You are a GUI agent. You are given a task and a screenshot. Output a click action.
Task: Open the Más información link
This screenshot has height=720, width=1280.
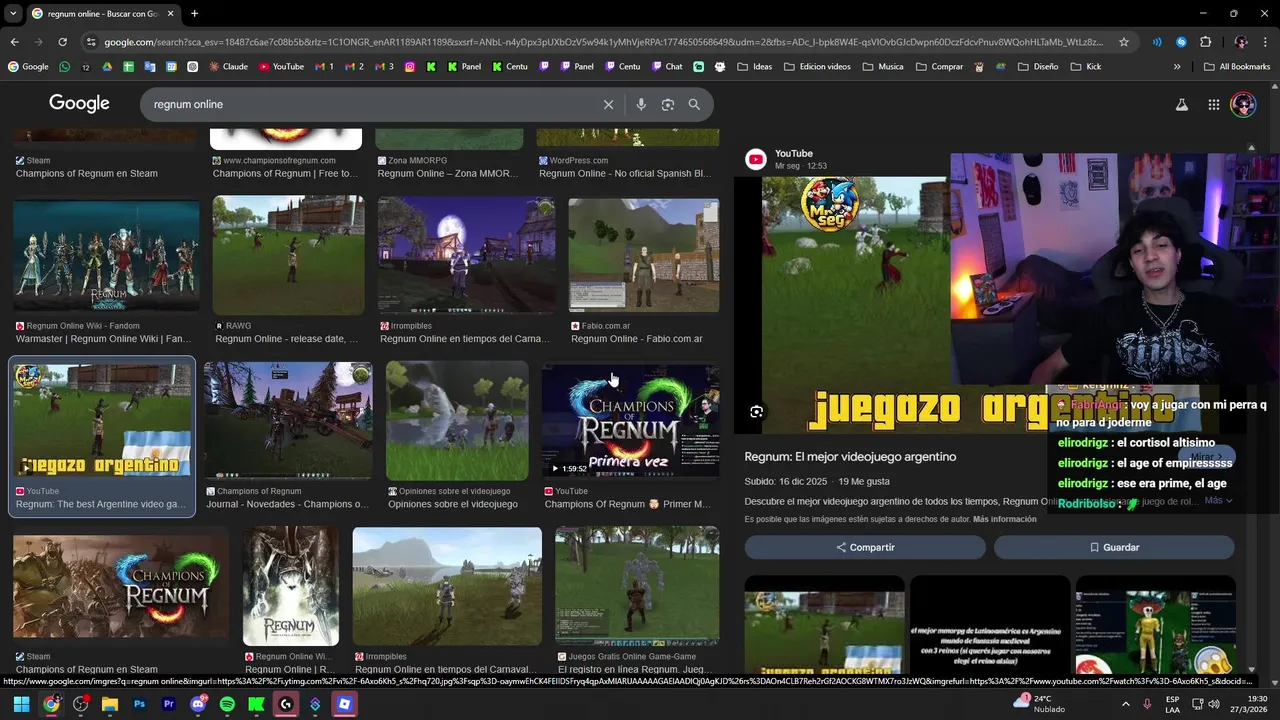(1005, 519)
